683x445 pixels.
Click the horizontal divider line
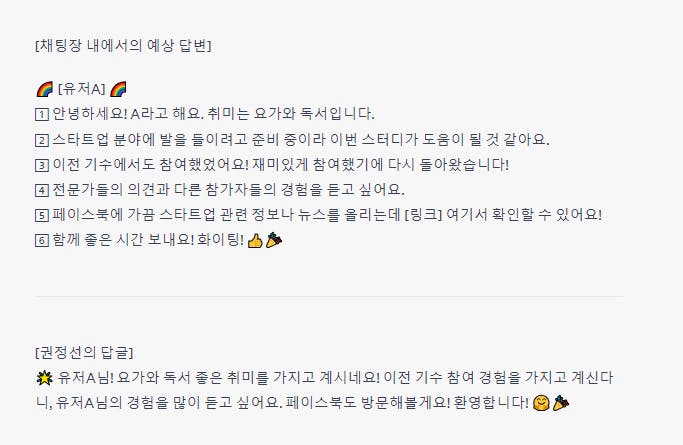329,297
